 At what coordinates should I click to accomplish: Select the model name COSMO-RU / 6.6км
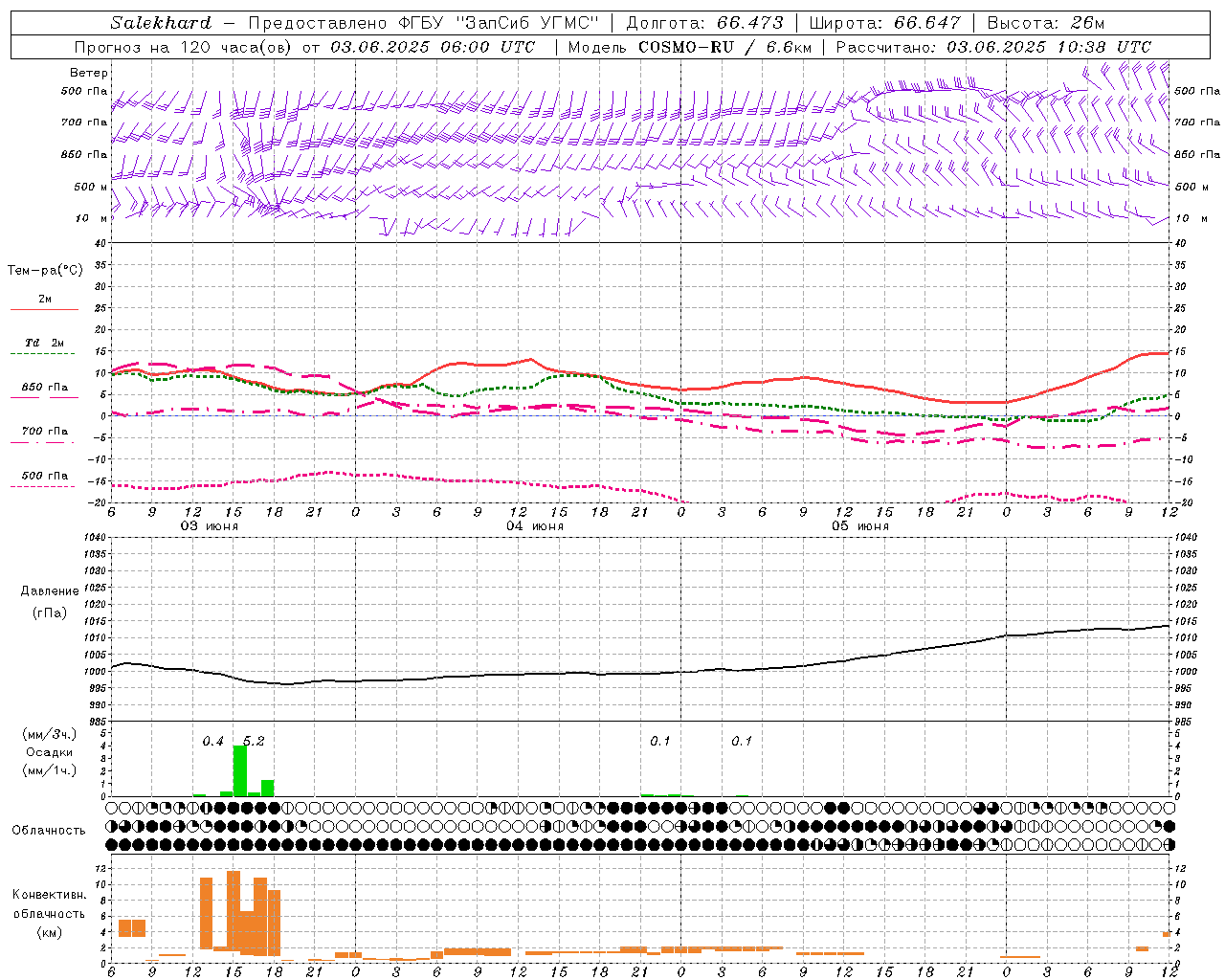(x=724, y=47)
